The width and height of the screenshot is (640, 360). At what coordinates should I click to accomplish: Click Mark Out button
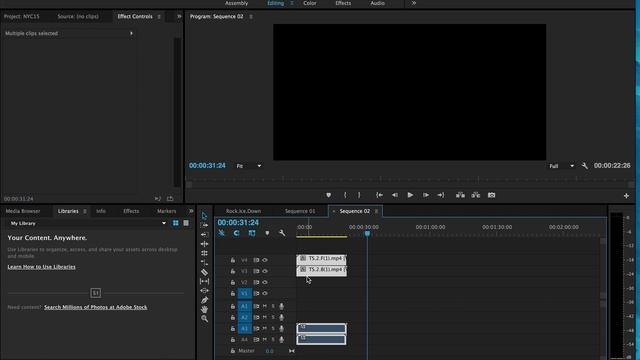(x=359, y=195)
